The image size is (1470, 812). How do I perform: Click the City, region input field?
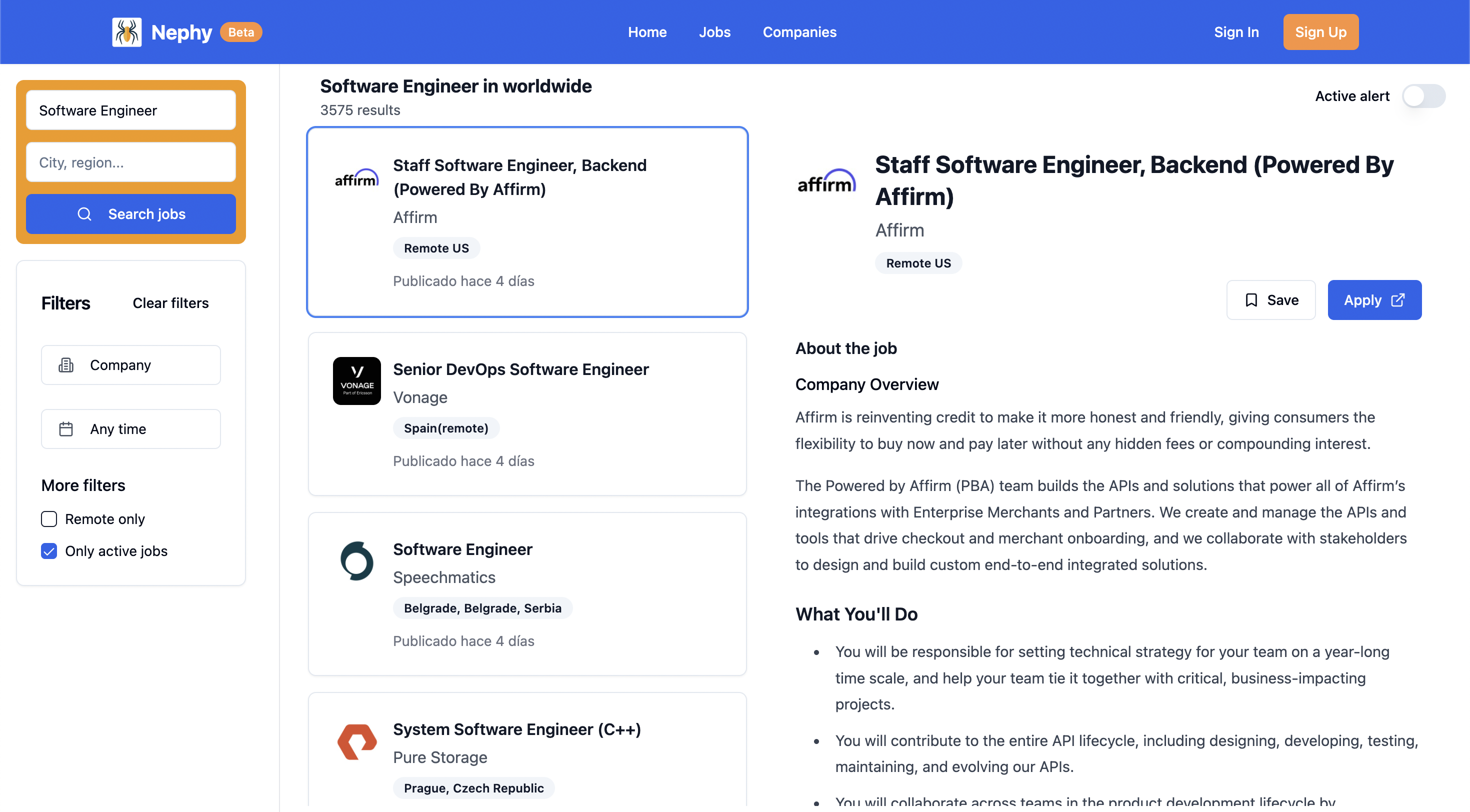pos(130,162)
